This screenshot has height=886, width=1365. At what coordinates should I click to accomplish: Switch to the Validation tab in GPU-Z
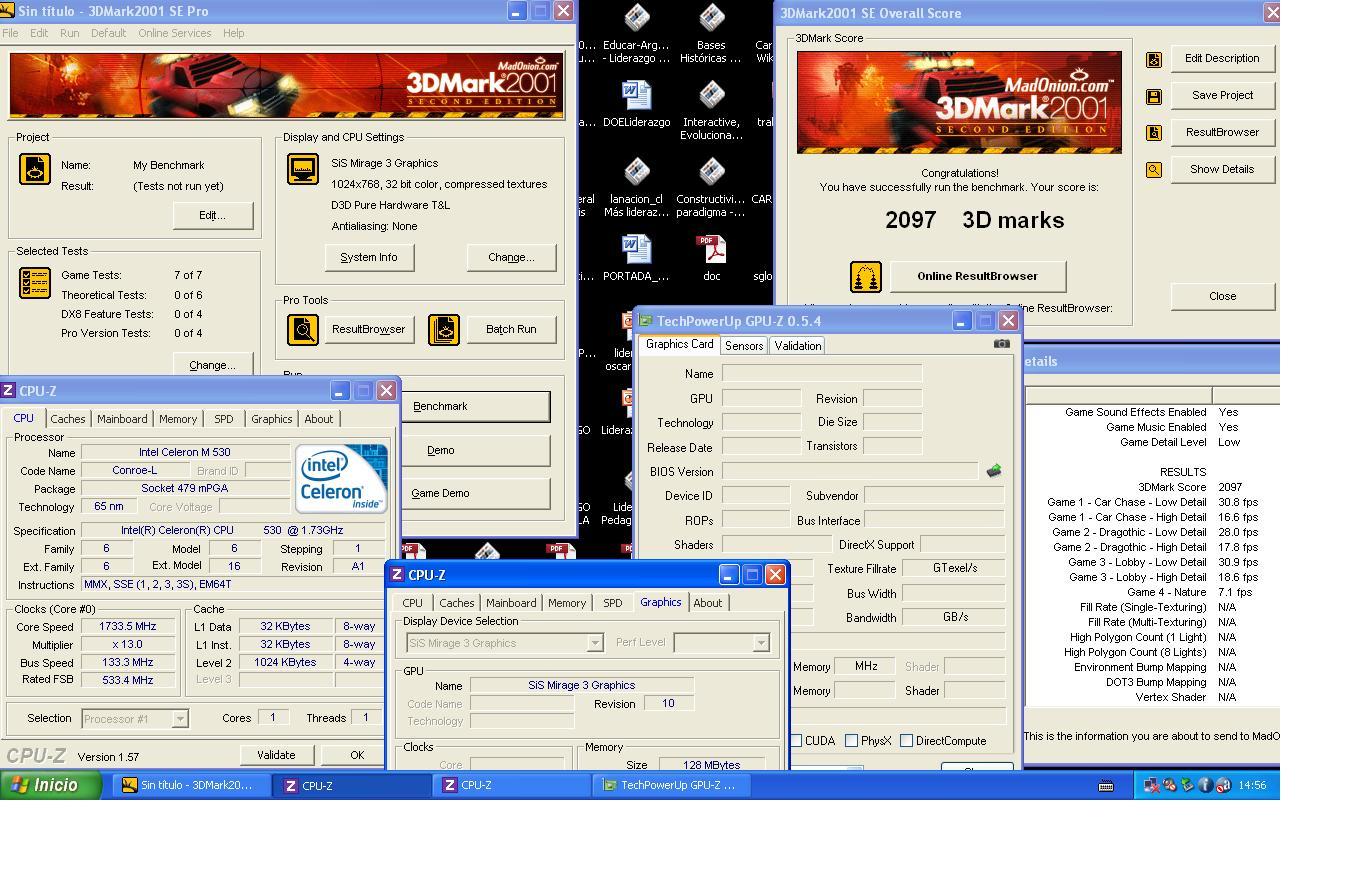[798, 345]
